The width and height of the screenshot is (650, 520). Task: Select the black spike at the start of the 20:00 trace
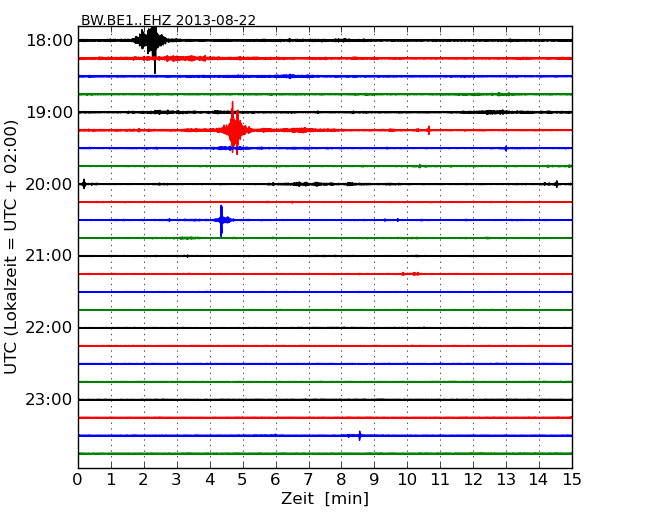tap(84, 184)
